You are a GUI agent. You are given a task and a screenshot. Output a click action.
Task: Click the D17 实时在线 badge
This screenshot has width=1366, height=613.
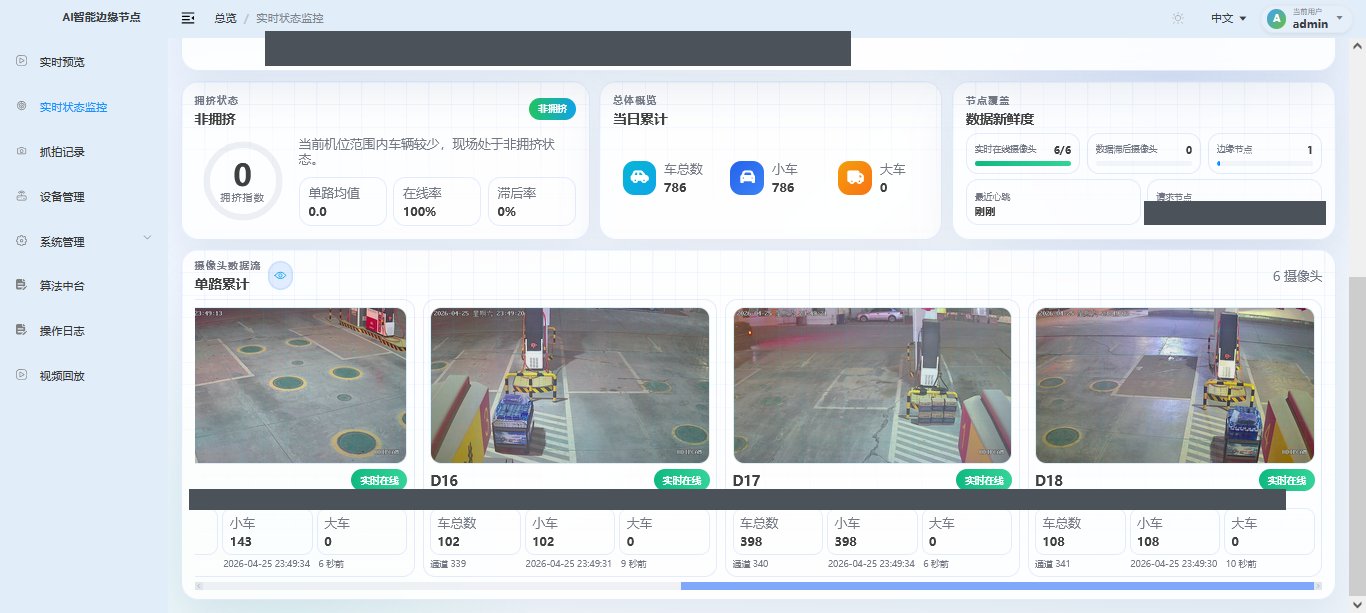click(x=984, y=480)
